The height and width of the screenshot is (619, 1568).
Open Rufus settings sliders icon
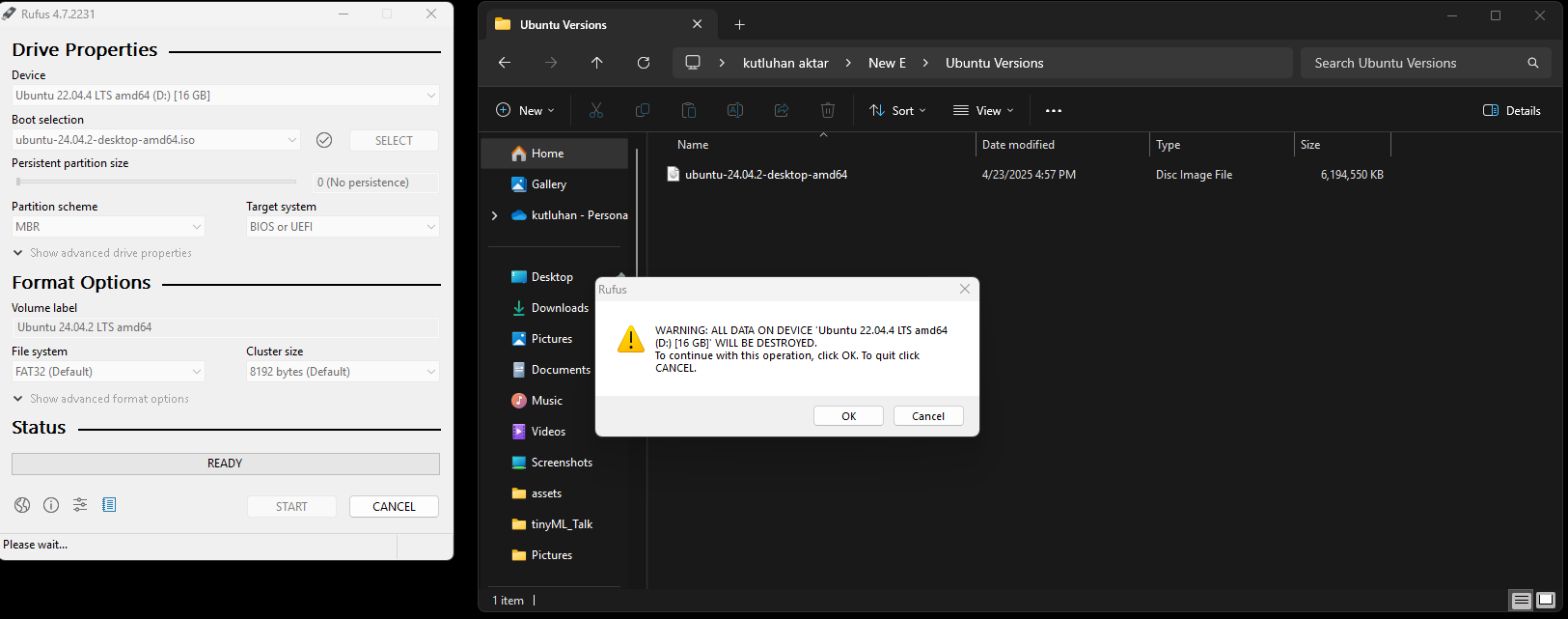pyautogui.click(x=80, y=505)
